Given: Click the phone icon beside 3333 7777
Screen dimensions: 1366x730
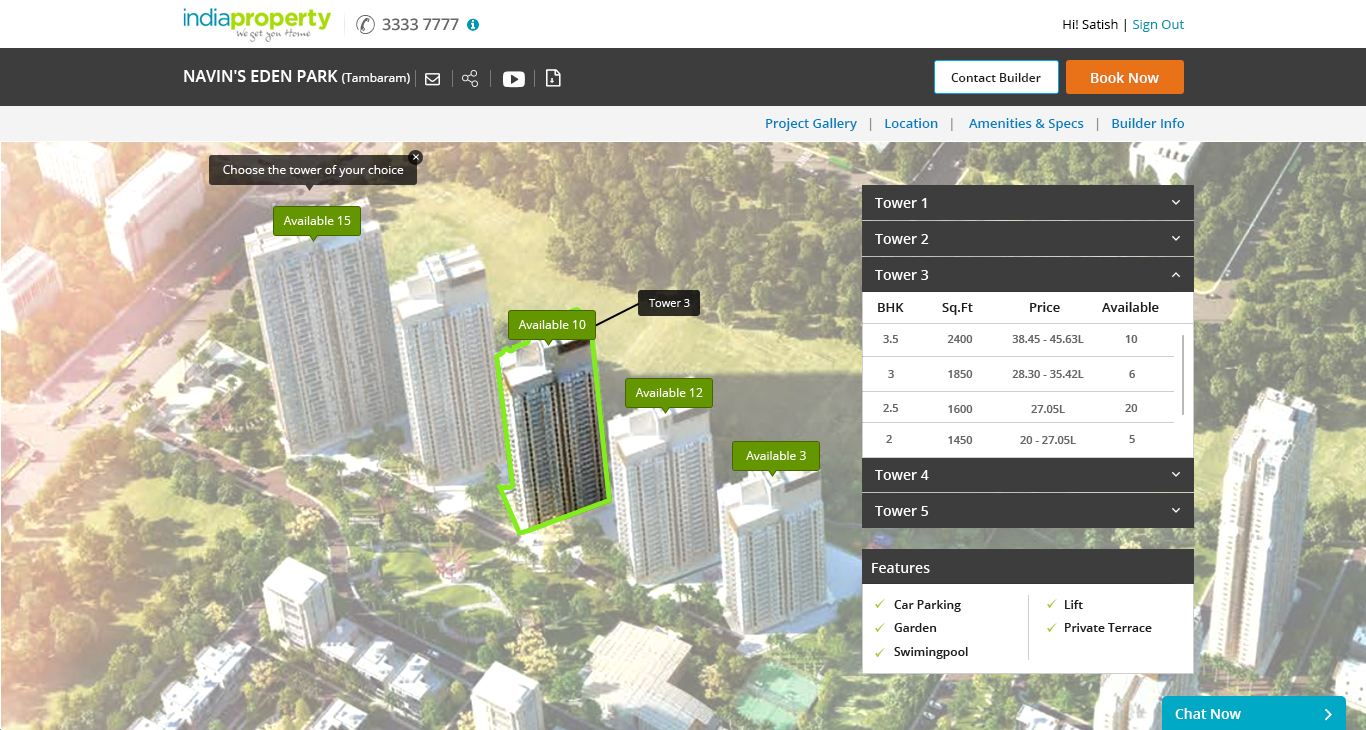Looking at the screenshot, I should click(x=365, y=24).
